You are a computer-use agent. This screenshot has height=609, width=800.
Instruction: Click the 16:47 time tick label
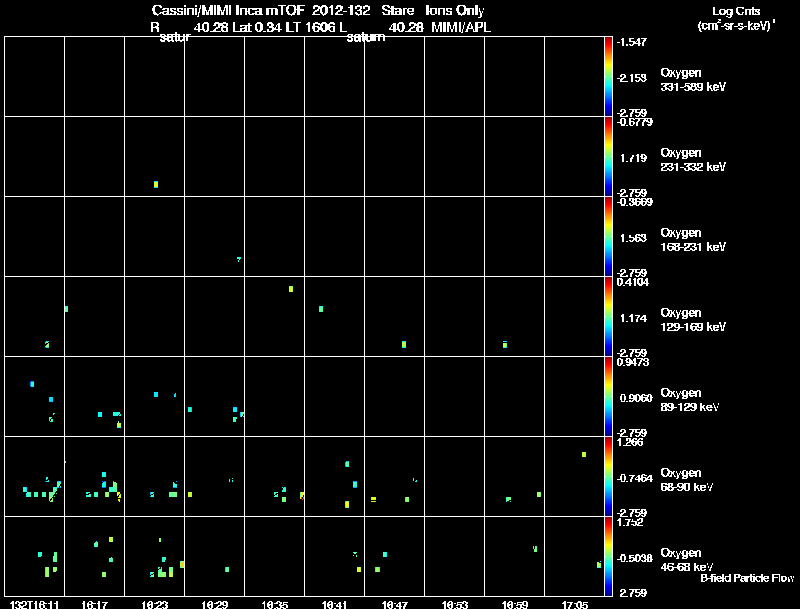394,604
